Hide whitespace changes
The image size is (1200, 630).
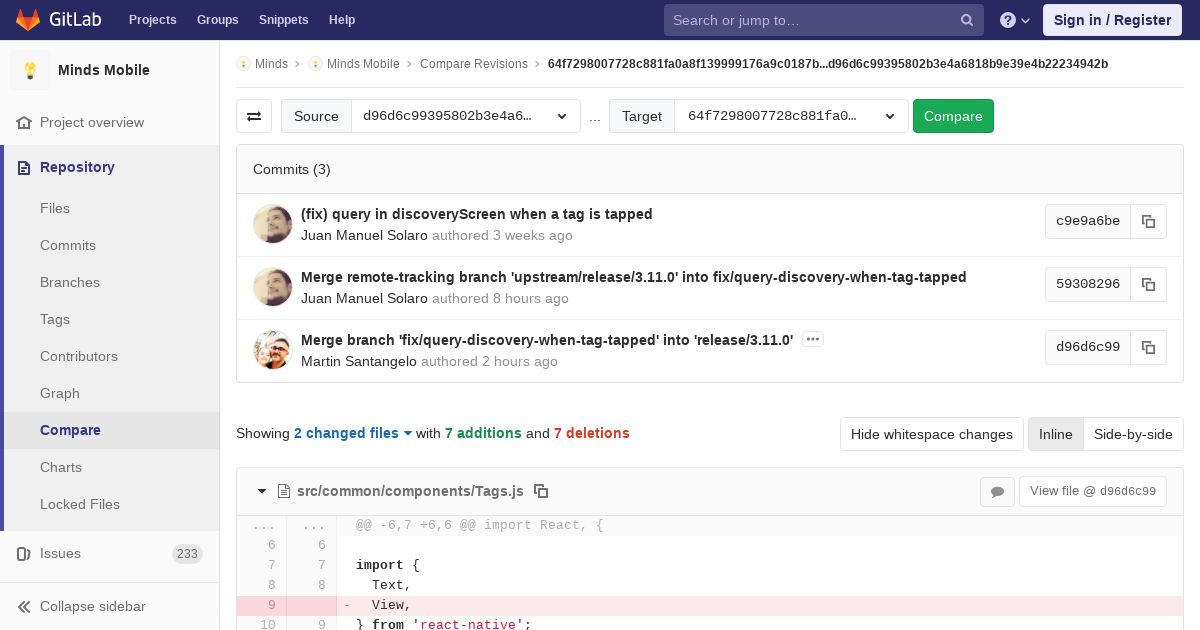click(x=932, y=434)
